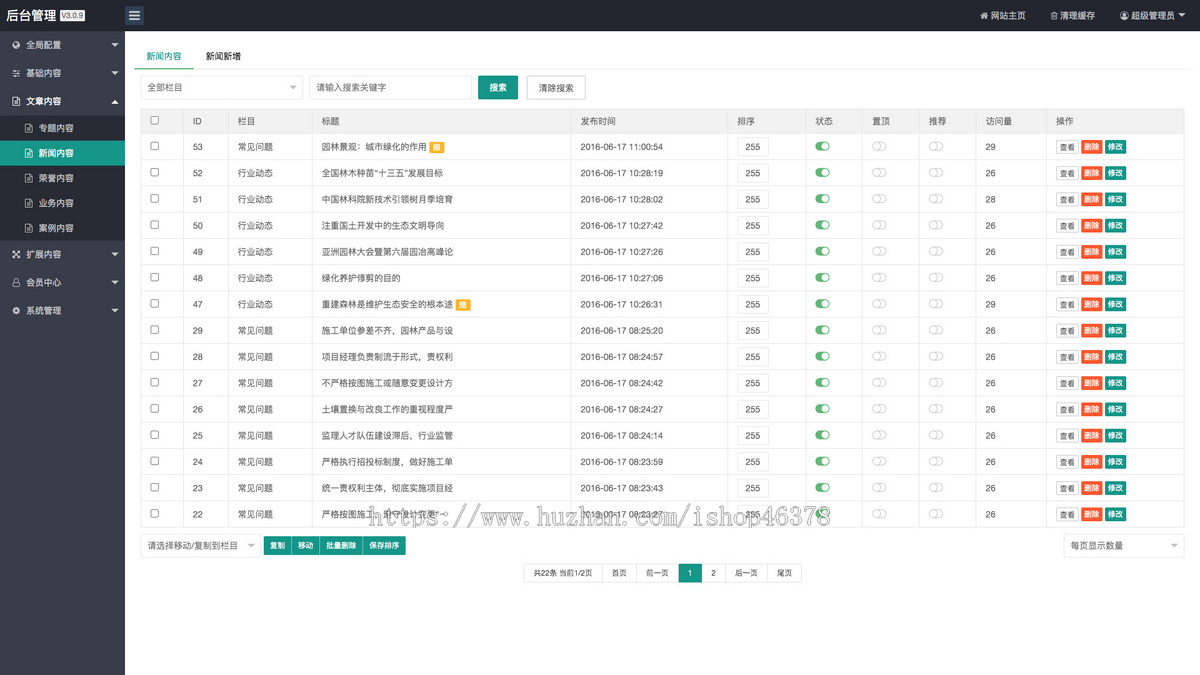Click the orange badge after 重建森林 title
Viewport: 1200px width, 675px height.
[x=463, y=304]
